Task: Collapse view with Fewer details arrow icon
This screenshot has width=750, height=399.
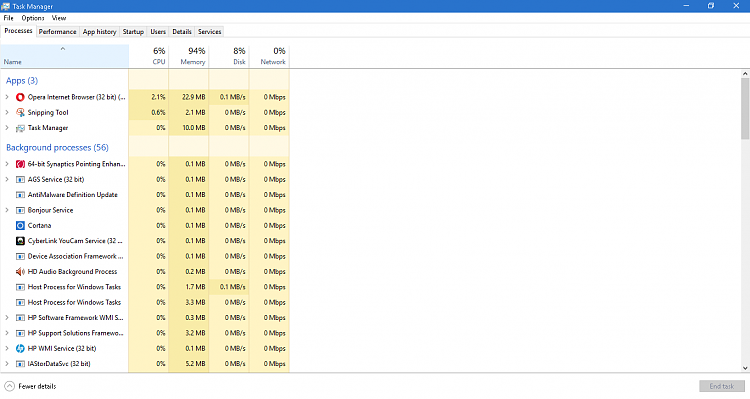Action: (9, 386)
